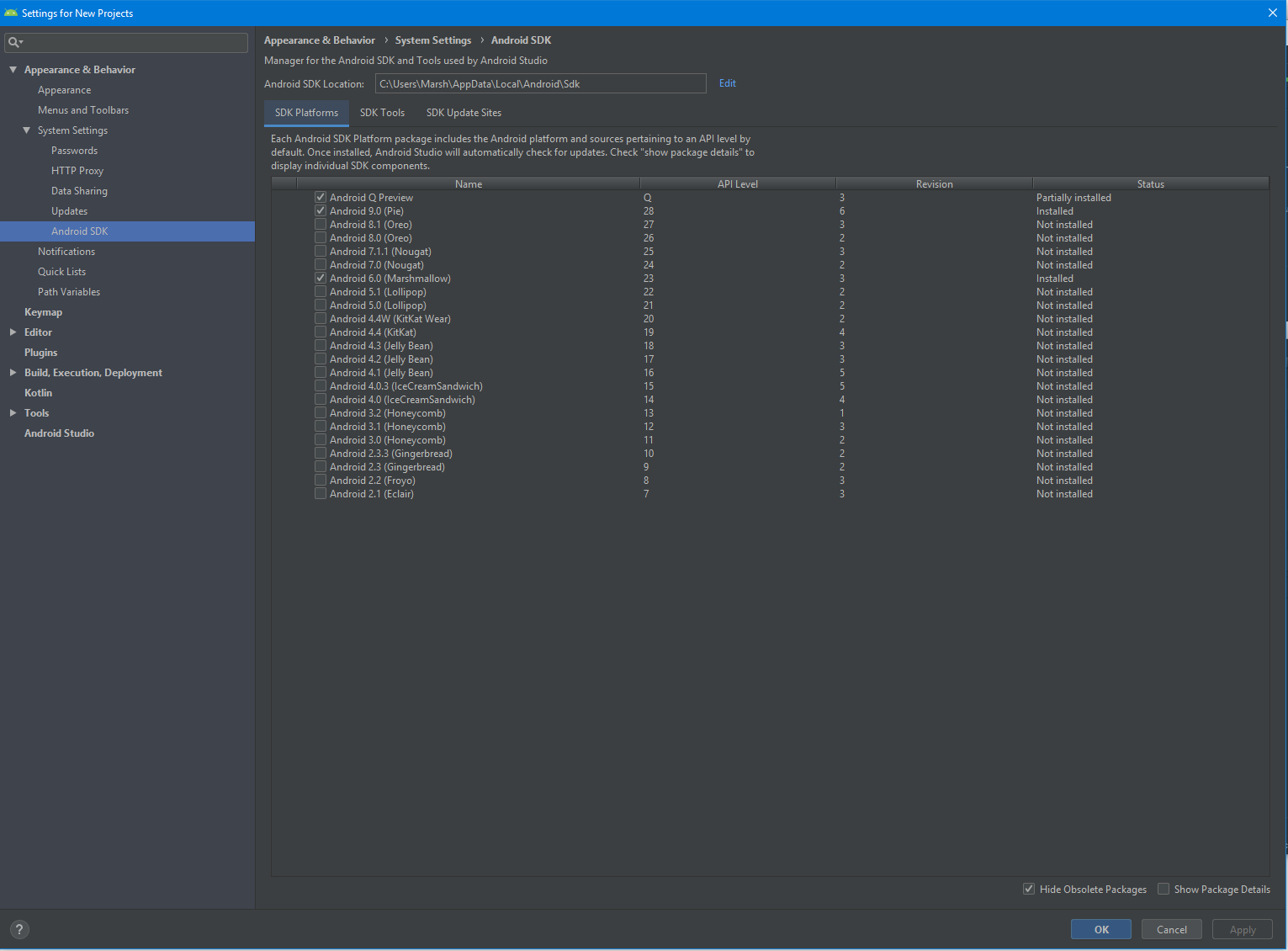This screenshot has width=1288, height=951.
Task: Select Android SDK in the settings tree
Action: (x=127, y=231)
